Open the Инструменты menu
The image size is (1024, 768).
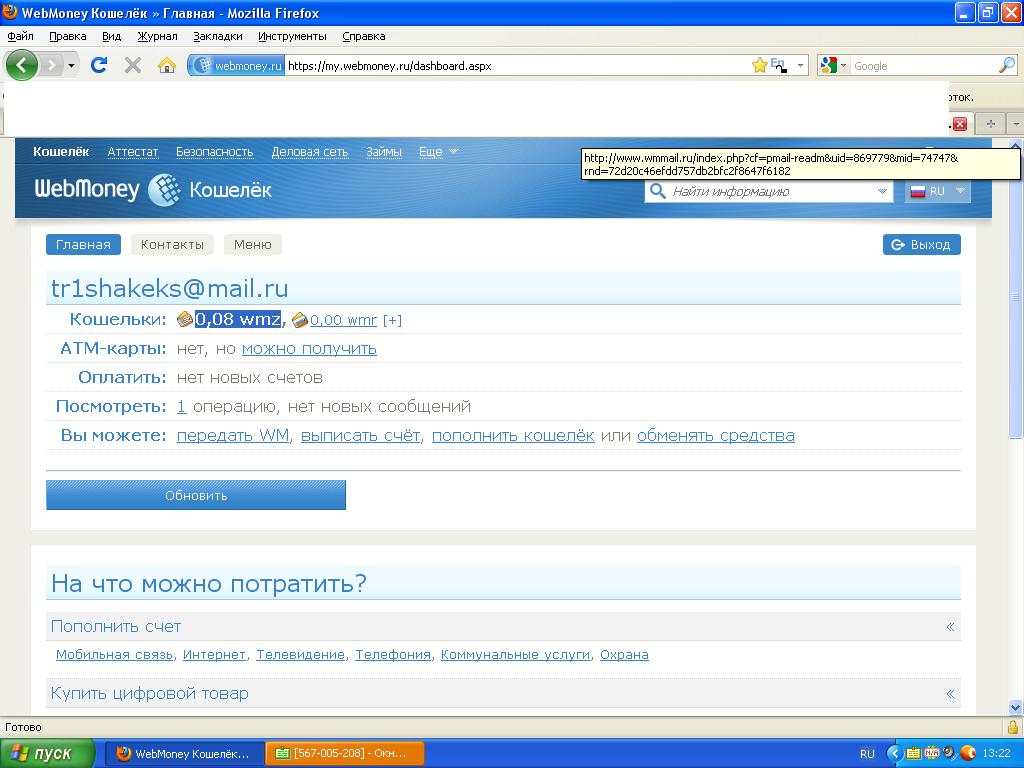coord(292,37)
